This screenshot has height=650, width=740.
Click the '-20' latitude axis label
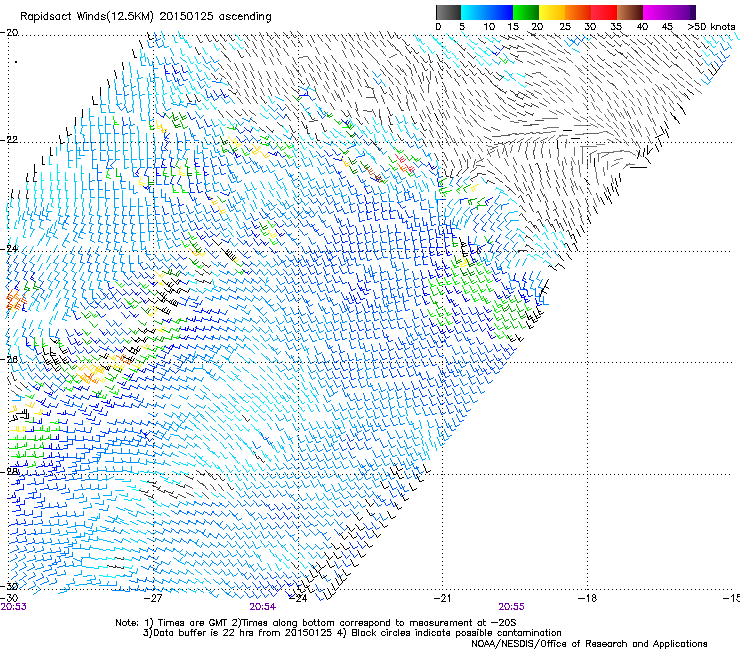[9, 33]
